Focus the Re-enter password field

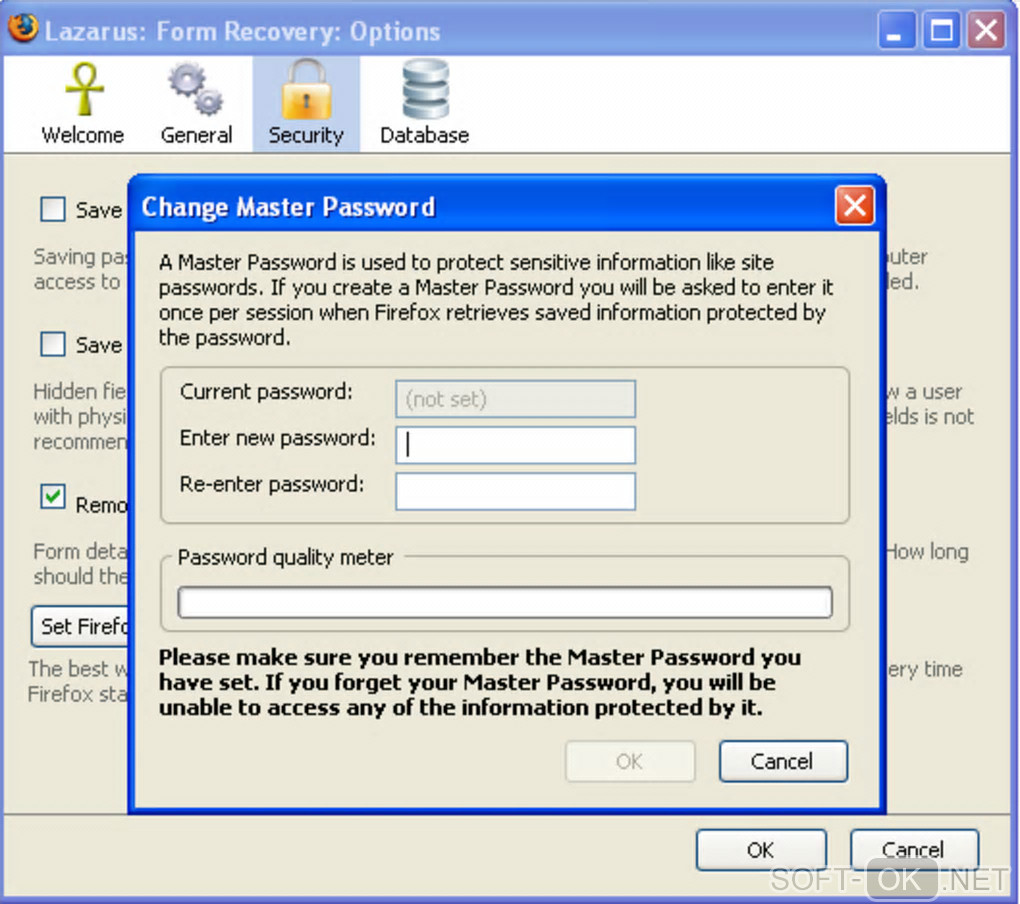515,491
